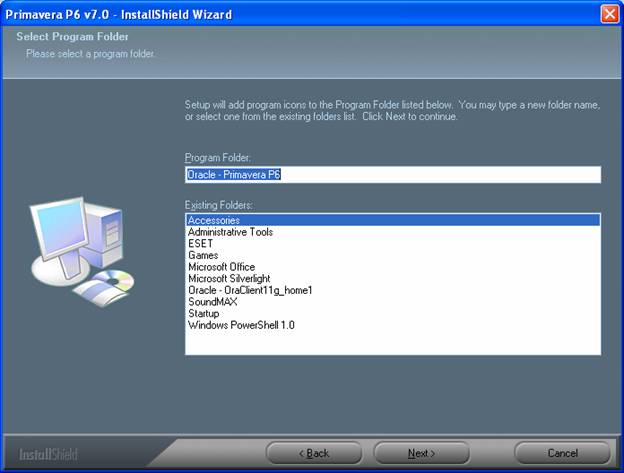Image resolution: width=624 pixels, height=473 pixels.
Task: Select SoundMAX in the list
Action: pos(393,302)
